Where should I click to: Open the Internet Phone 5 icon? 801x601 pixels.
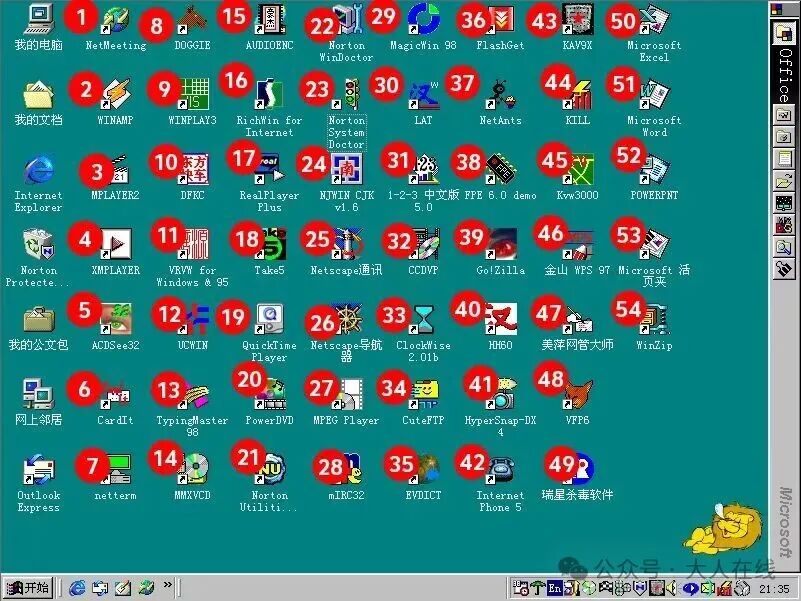(x=501, y=470)
